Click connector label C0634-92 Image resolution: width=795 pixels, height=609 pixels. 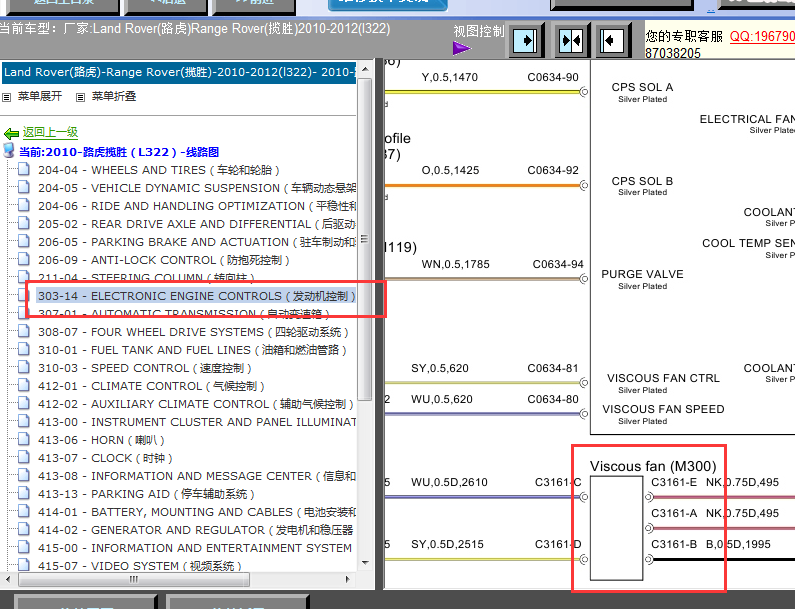point(553,170)
